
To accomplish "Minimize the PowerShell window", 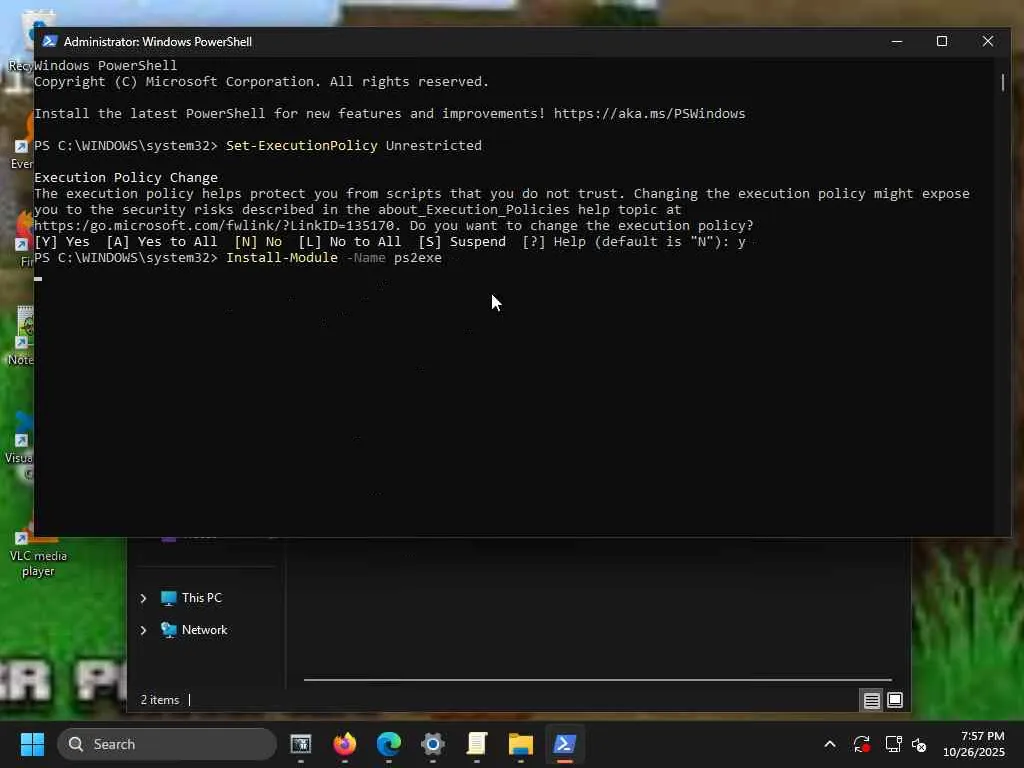I will point(897,41).
